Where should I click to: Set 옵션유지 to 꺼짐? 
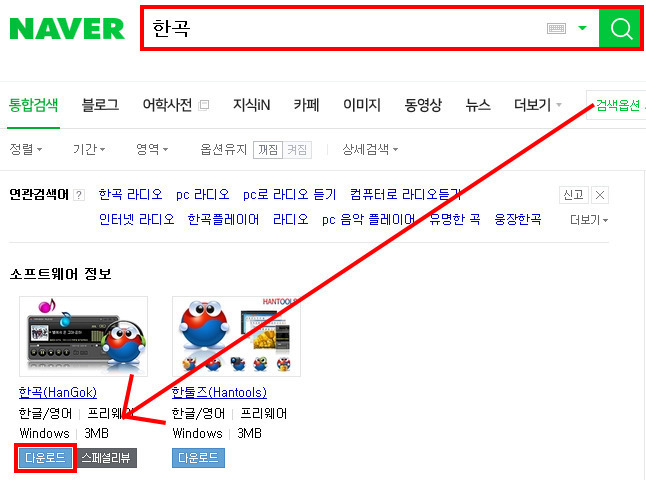pos(268,150)
